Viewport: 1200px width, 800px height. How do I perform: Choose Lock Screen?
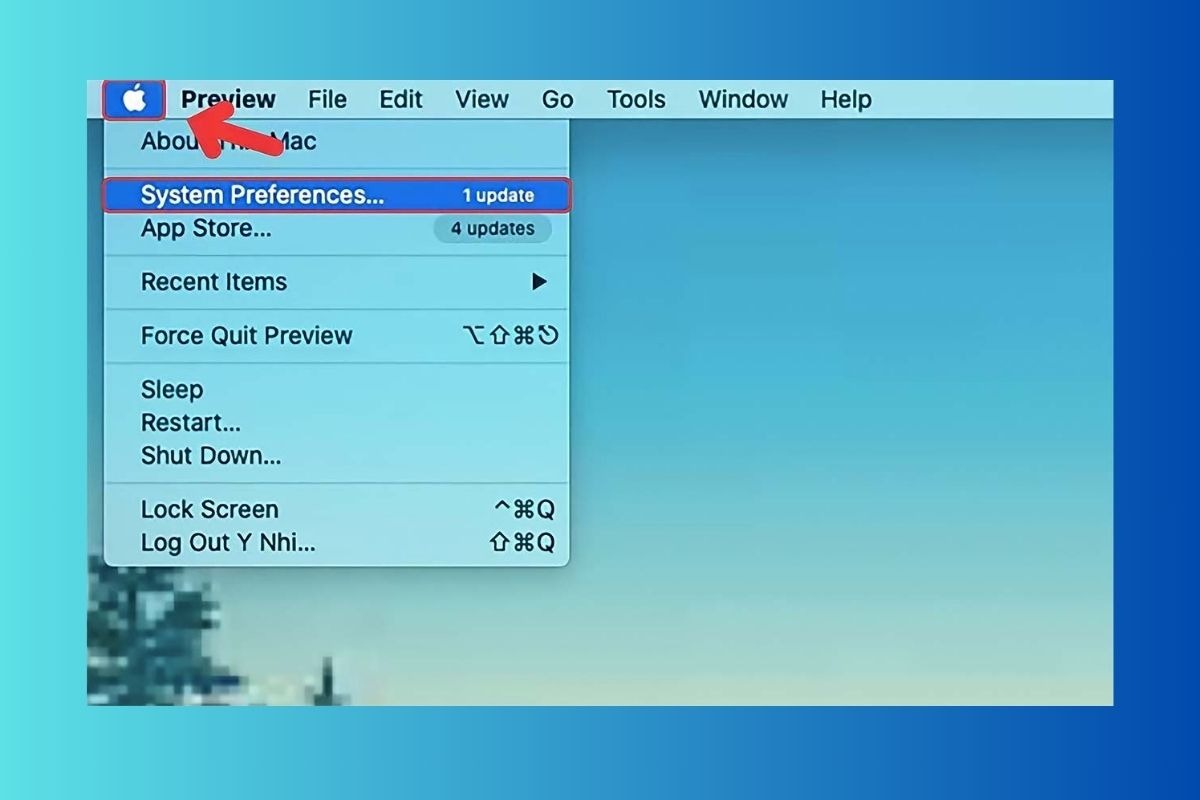(337, 509)
